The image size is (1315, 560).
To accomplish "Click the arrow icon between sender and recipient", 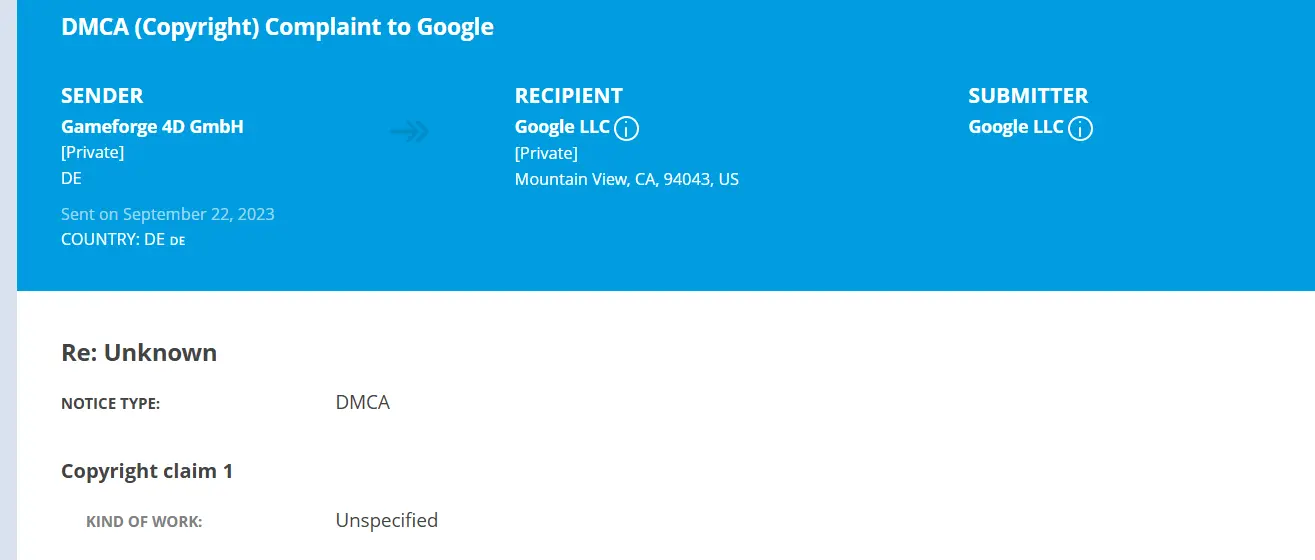I will (x=409, y=131).
